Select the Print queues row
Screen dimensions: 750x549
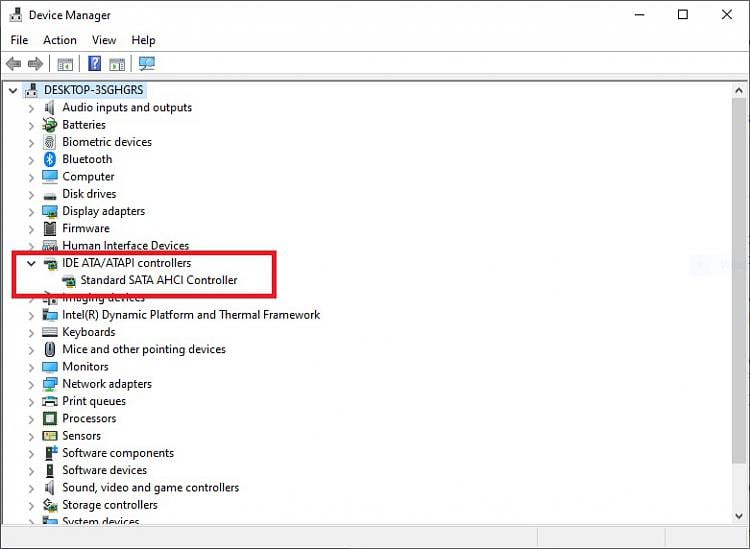click(x=94, y=401)
